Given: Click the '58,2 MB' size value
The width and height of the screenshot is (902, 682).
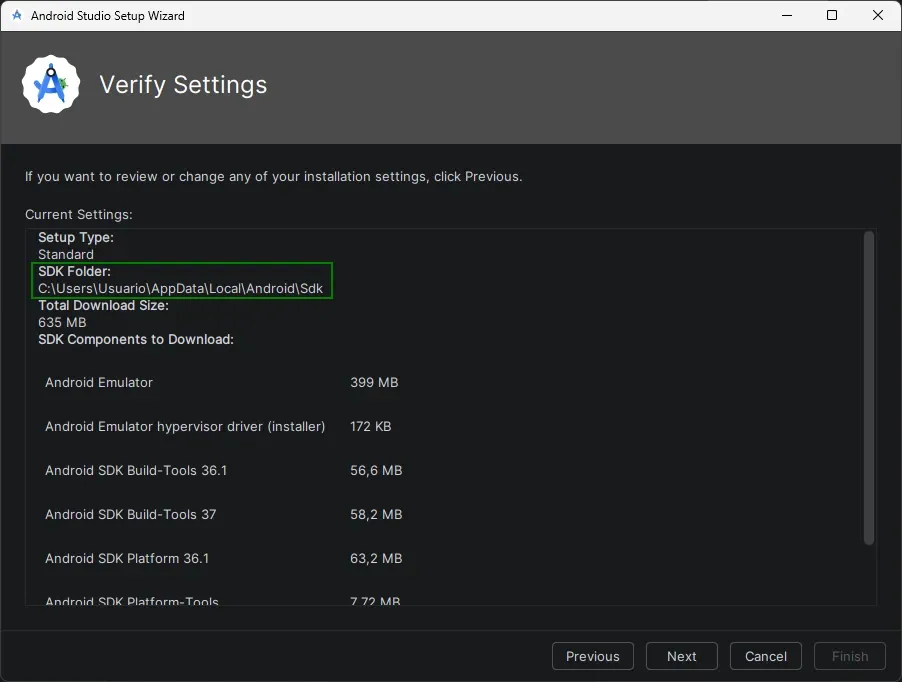Looking at the screenshot, I should pyautogui.click(x=376, y=515).
